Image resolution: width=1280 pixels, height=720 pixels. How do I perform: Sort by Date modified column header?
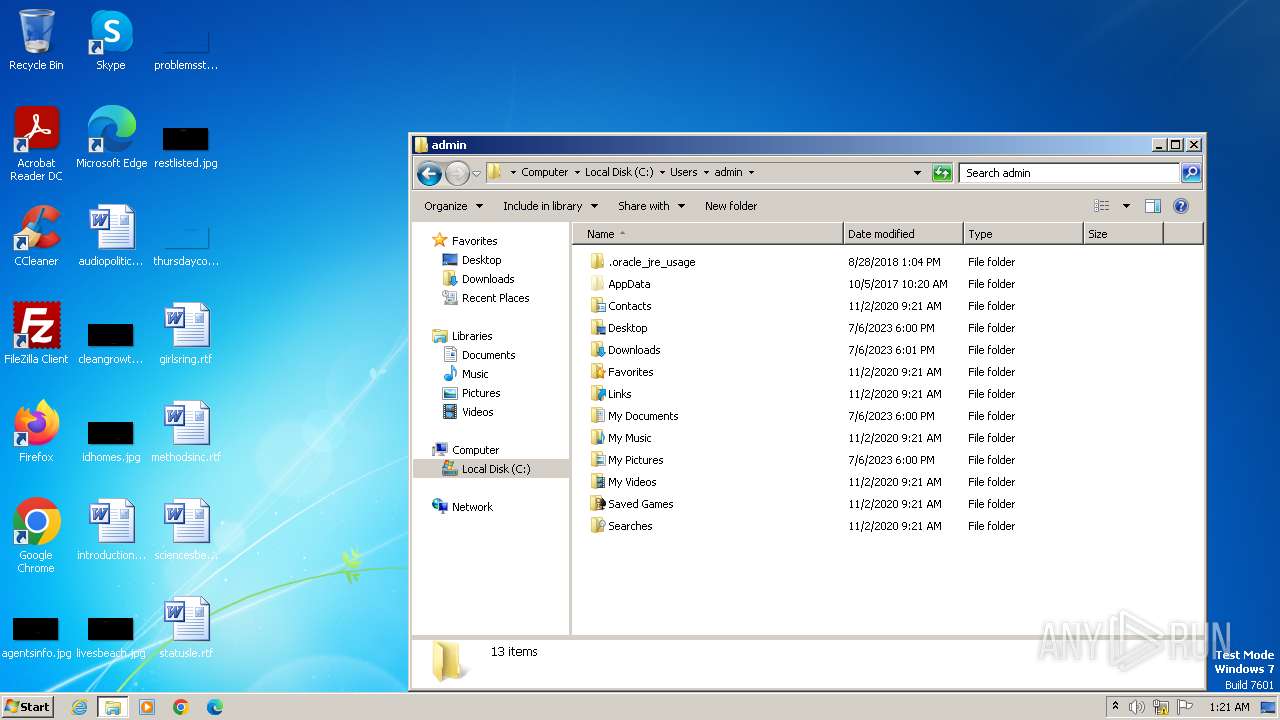(903, 234)
